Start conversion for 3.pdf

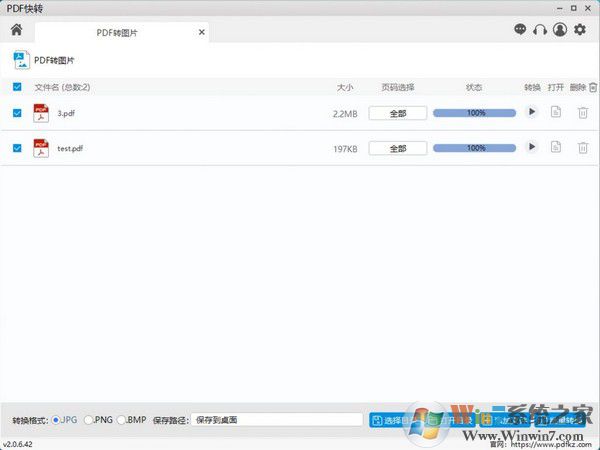532,112
